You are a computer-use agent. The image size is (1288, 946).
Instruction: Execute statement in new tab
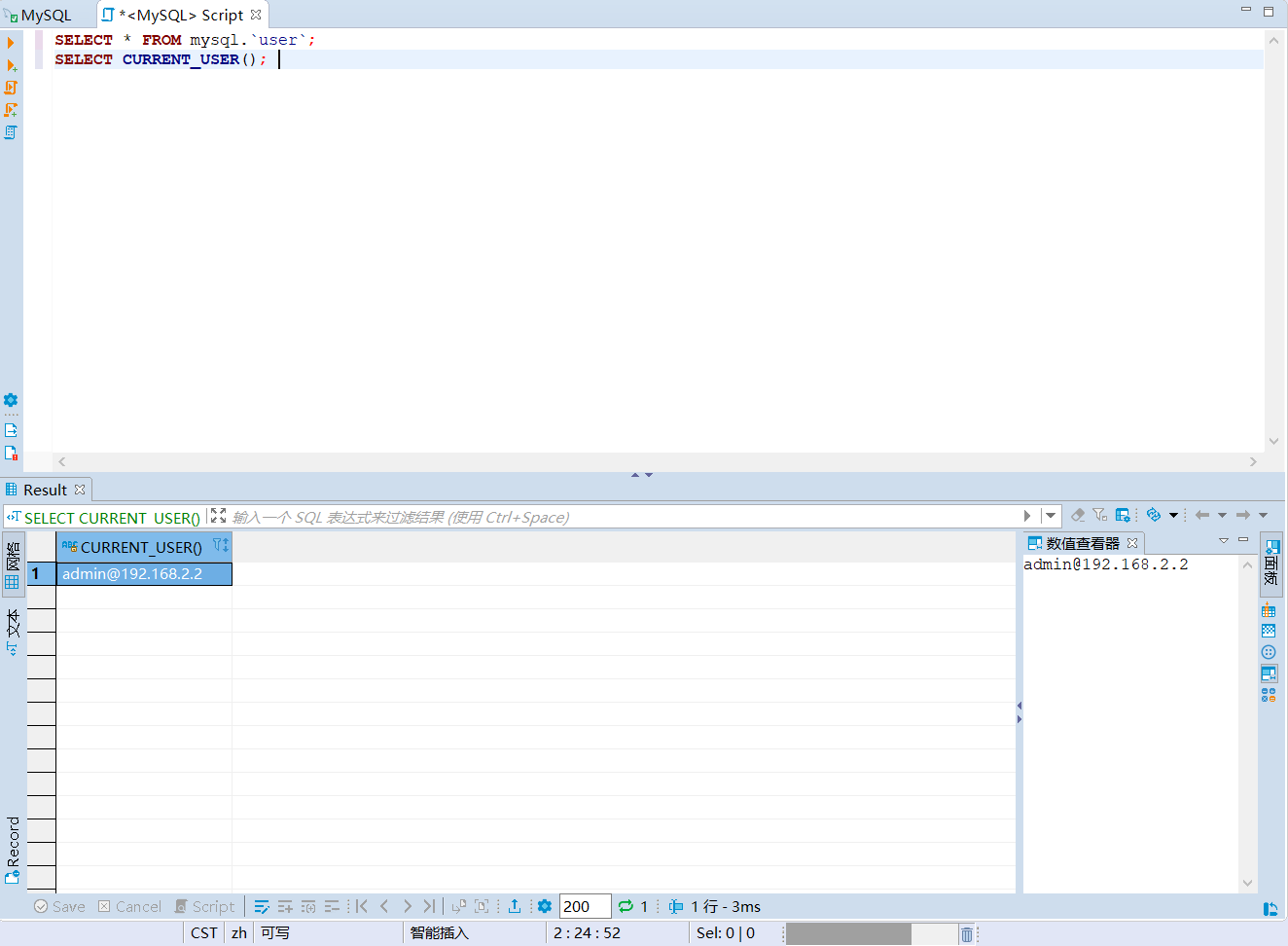point(12,66)
